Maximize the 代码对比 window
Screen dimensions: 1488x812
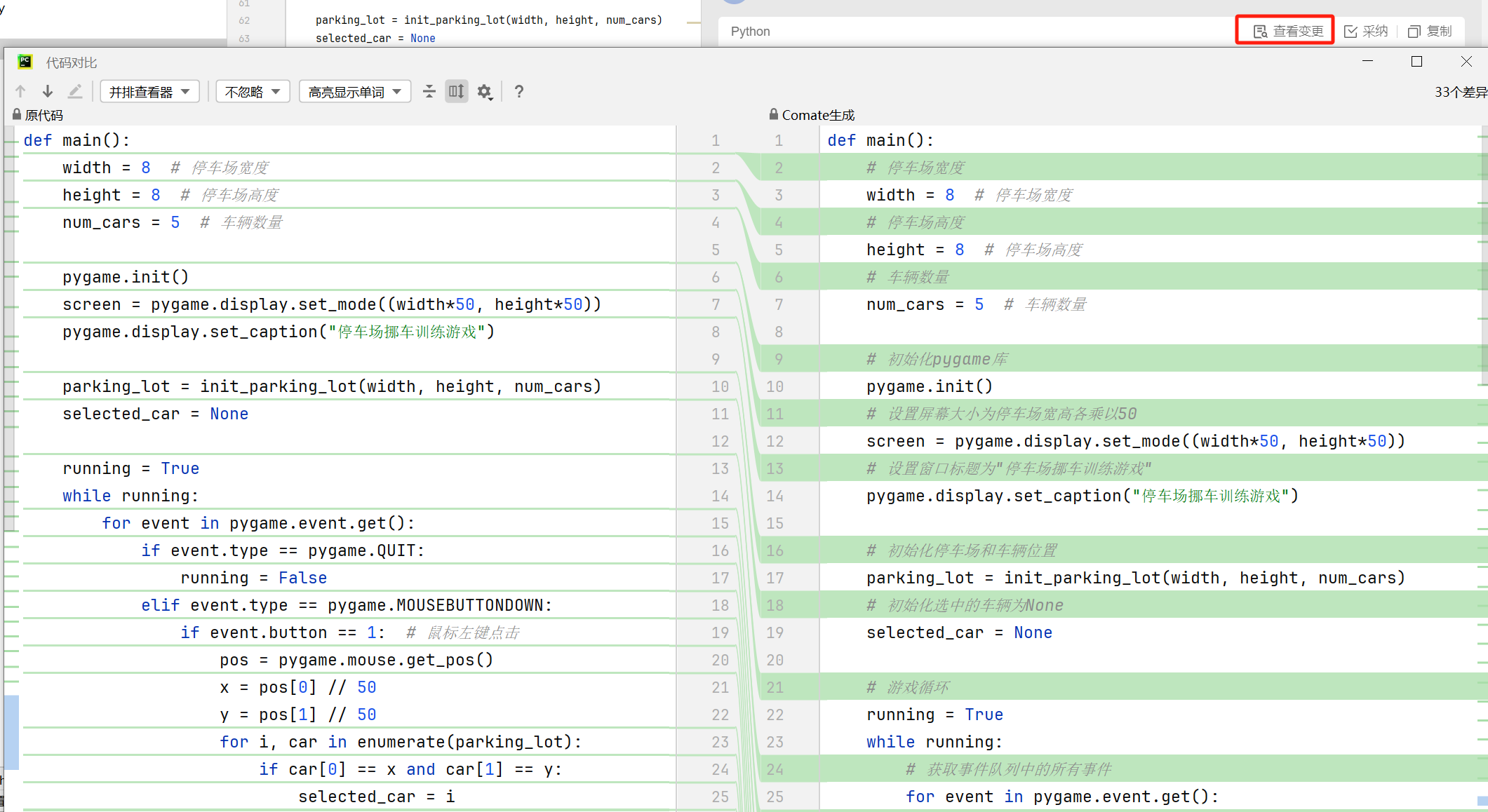point(1416,62)
